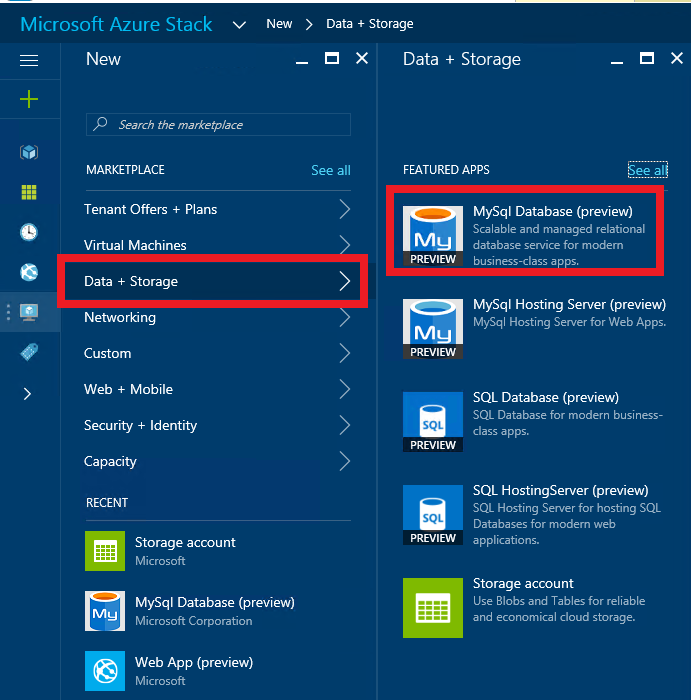Select Data + Storage in breadcrumb
Image resolution: width=691 pixels, height=700 pixels.
(370, 24)
